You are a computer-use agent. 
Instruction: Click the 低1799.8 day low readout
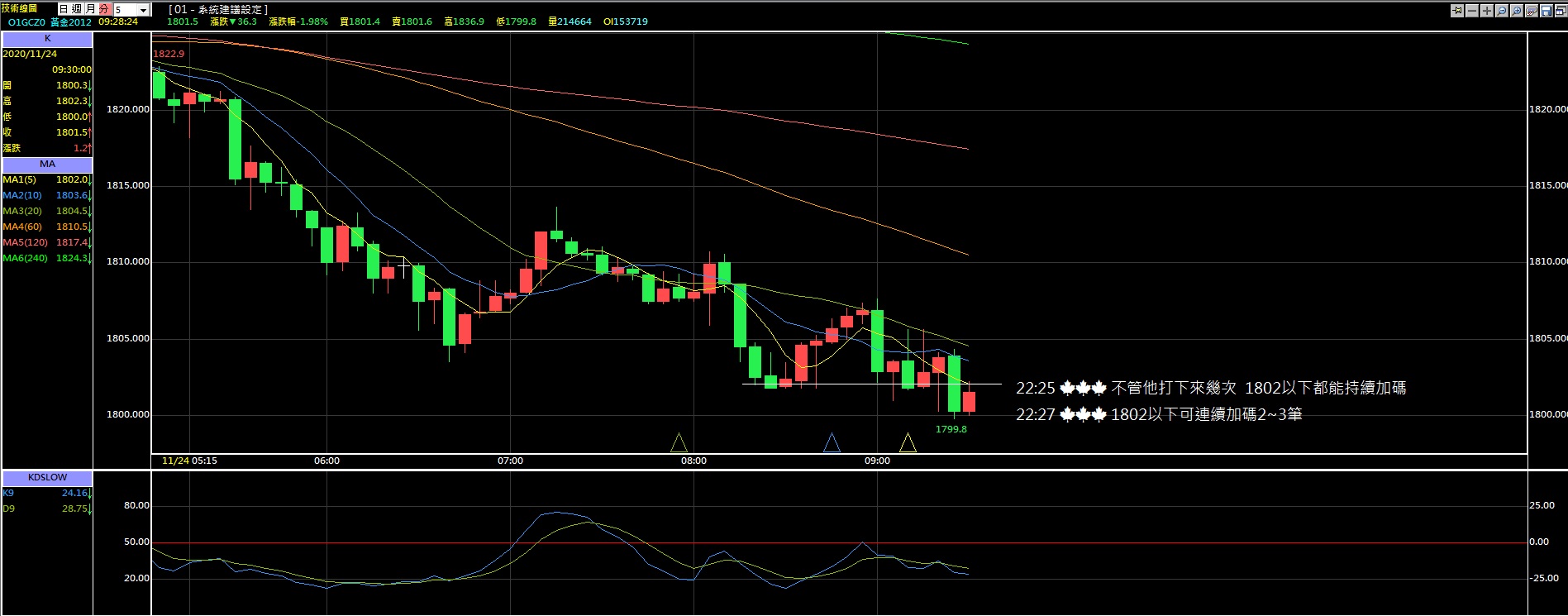click(516, 21)
